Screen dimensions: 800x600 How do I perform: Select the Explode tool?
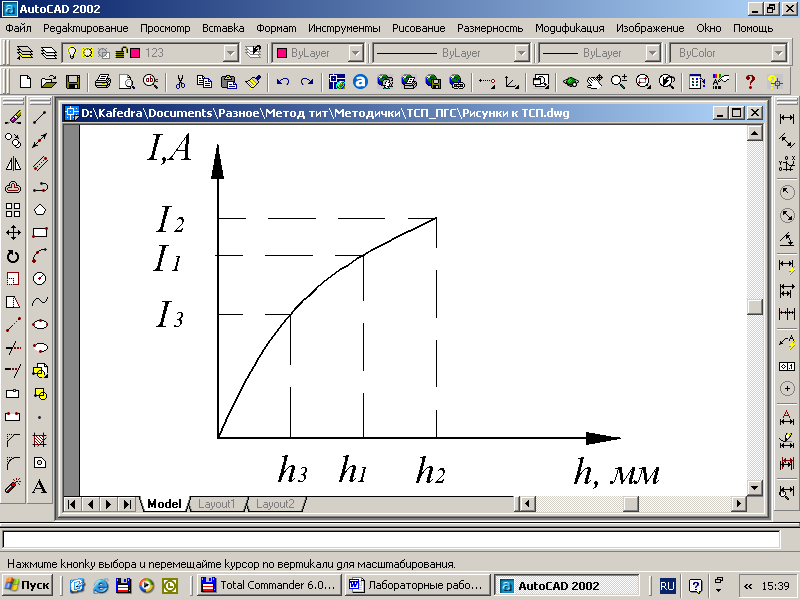click(13, 486)
